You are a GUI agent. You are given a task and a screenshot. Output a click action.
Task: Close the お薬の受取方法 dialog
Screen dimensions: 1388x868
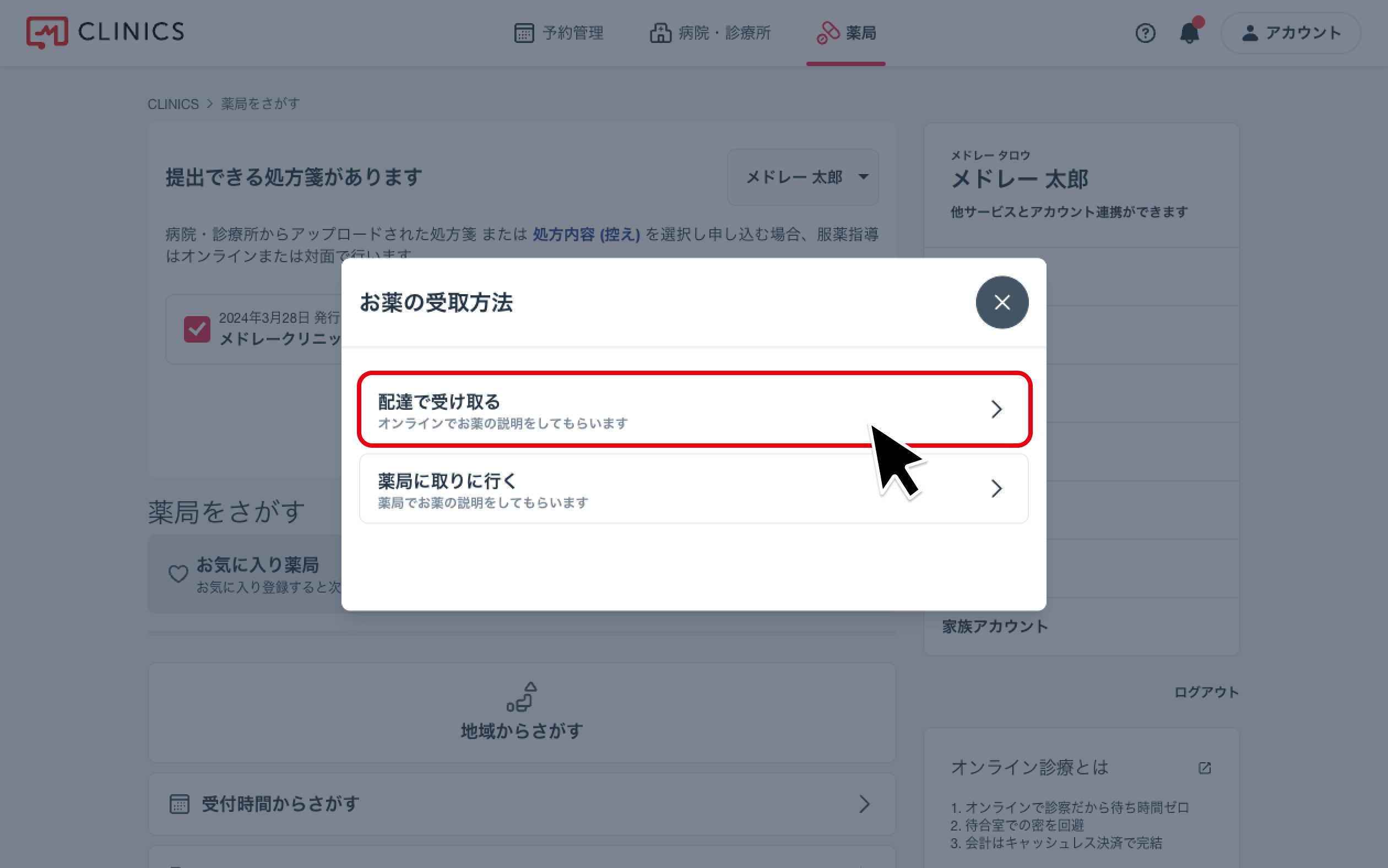click(x=1002, y=302)
